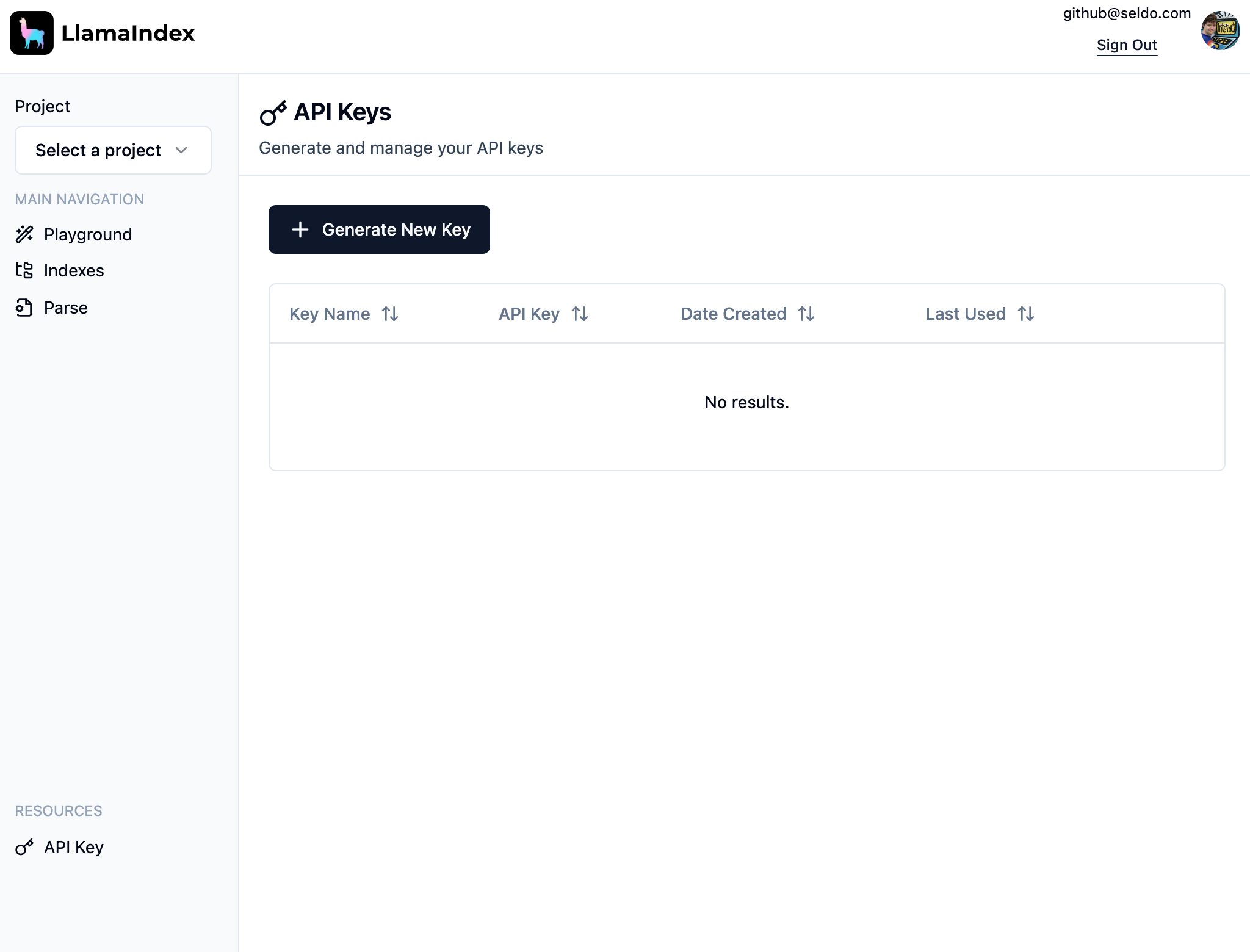The height and width of the screenshot is (952, 1250).
Task: Click the API Keys page key icon
Action: (x=271, y=112)
